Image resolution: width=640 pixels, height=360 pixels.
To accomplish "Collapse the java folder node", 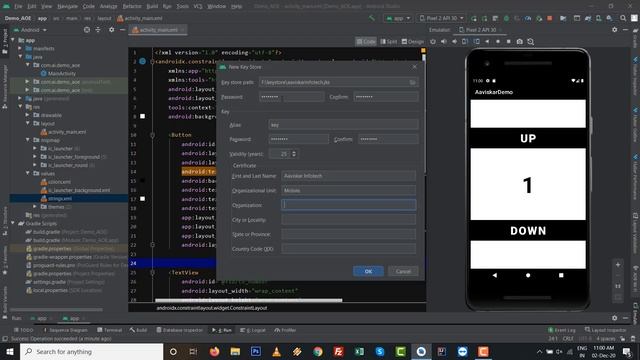I will click(20, 57).
